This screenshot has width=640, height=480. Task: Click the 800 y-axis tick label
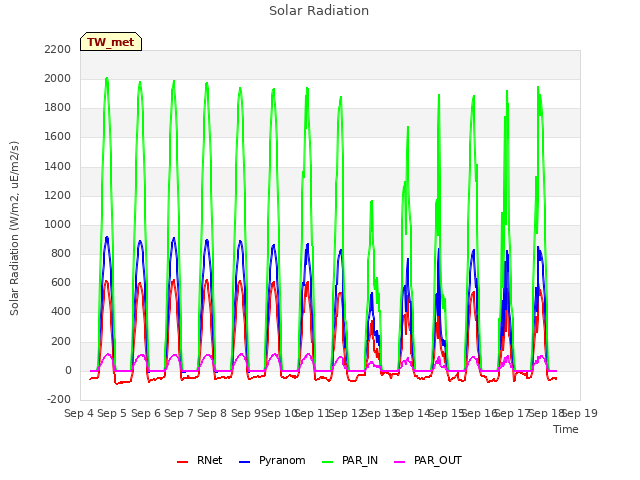click(61, 254)
